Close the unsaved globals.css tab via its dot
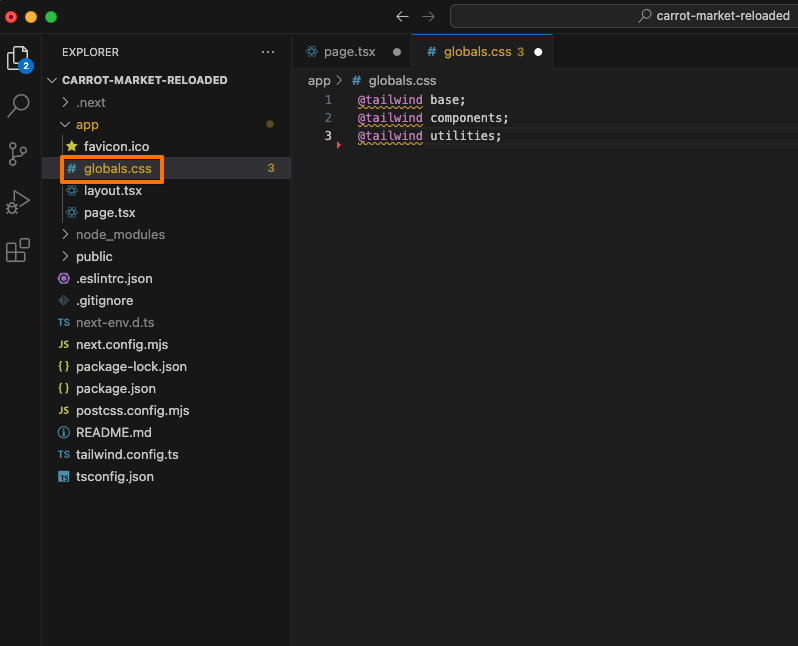This screenshot has width=798, height=646. coord(538,52)
